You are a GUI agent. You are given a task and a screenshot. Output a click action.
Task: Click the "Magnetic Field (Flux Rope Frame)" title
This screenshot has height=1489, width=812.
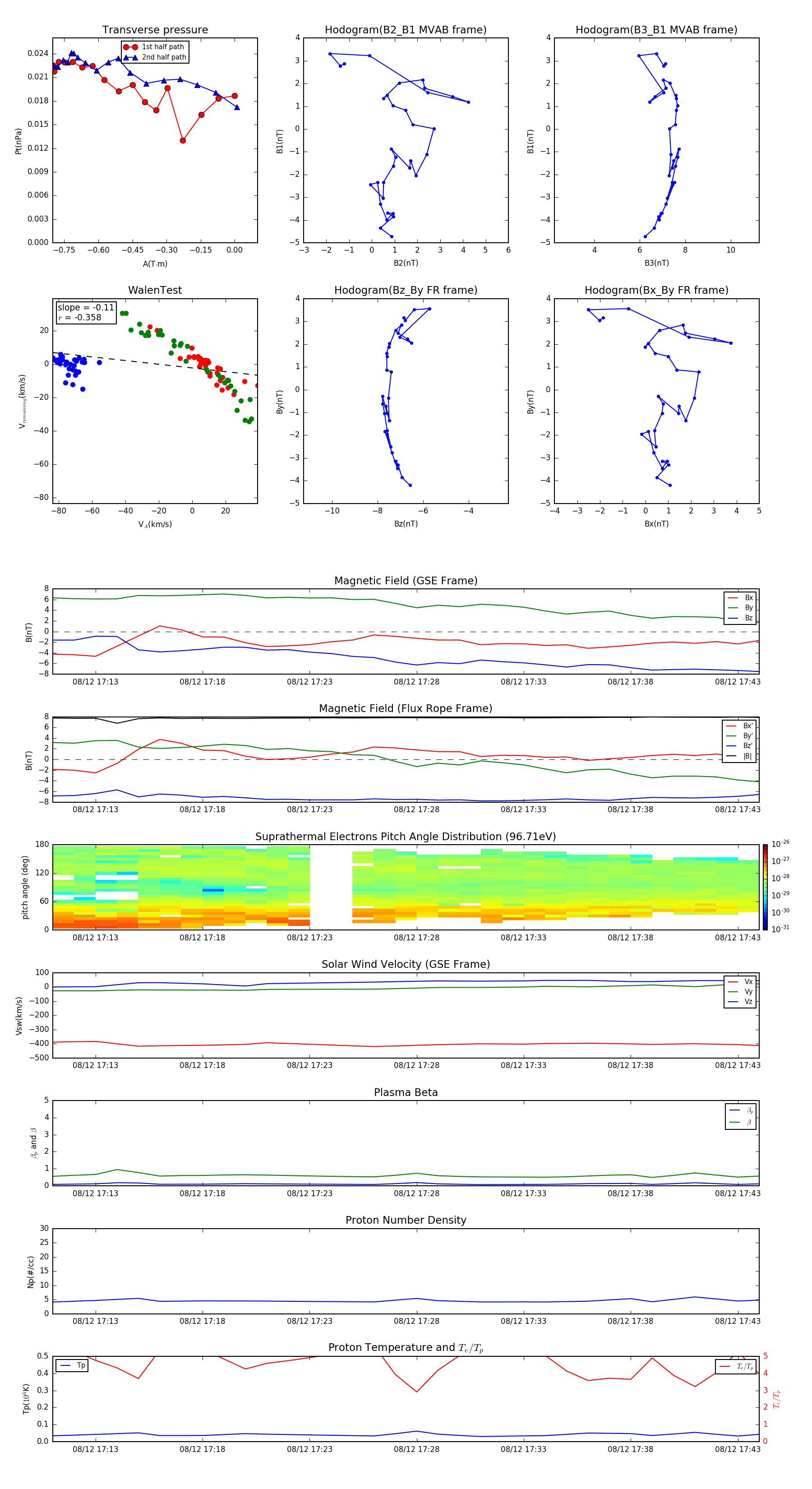point(406,708)
